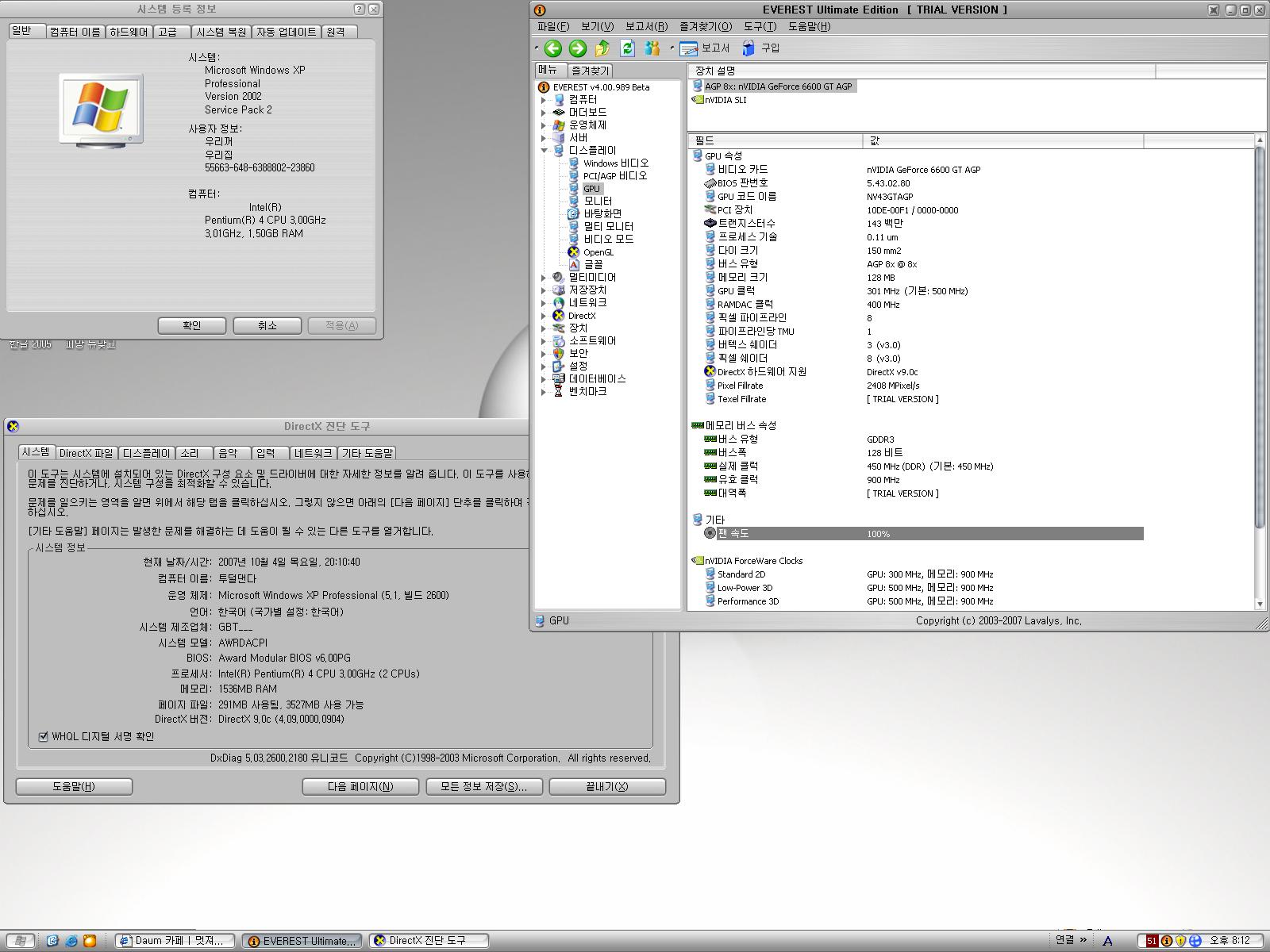This screenshot has height=952, width=1270.
Task: Switch to the 디스플레이 tab in DirectX tool
Action: 147,453
